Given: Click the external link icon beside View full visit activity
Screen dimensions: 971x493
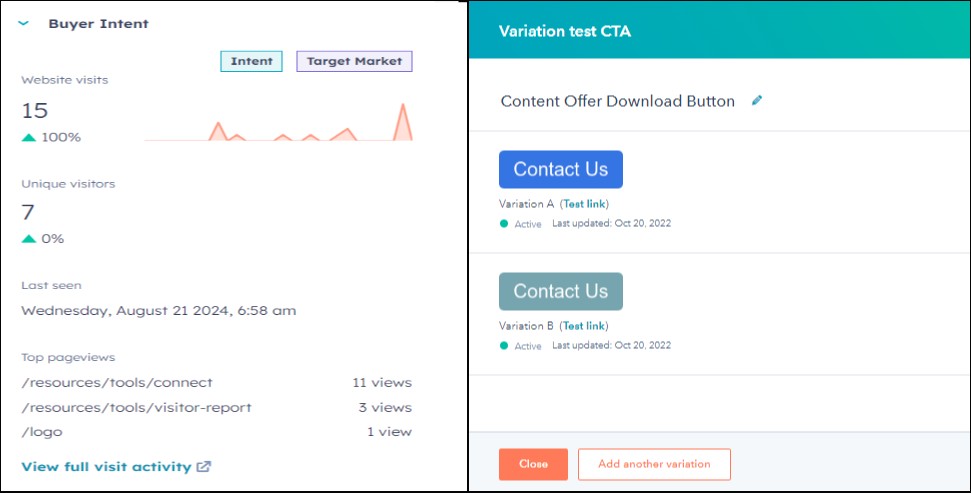Looking at the screenshot, I should click(x=204, y=467).
